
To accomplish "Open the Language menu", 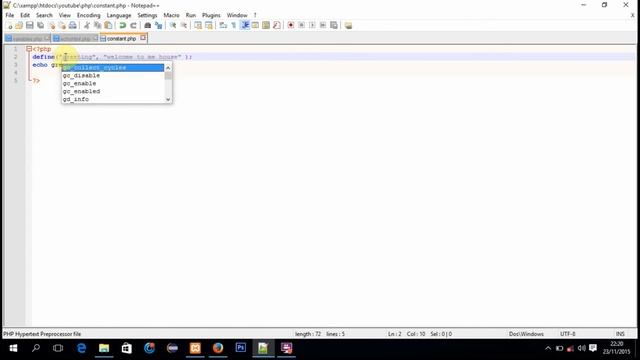I will click(119, 15).
